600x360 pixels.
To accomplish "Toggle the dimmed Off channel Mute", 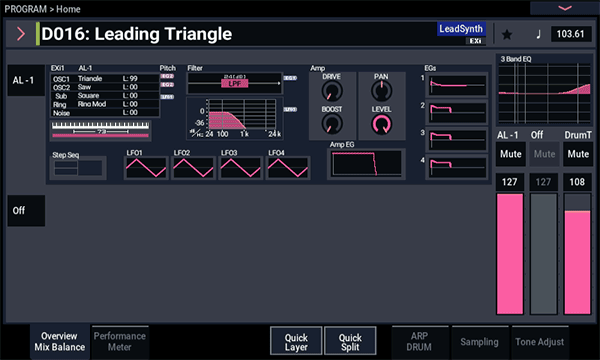I will (x=544, y=154).
